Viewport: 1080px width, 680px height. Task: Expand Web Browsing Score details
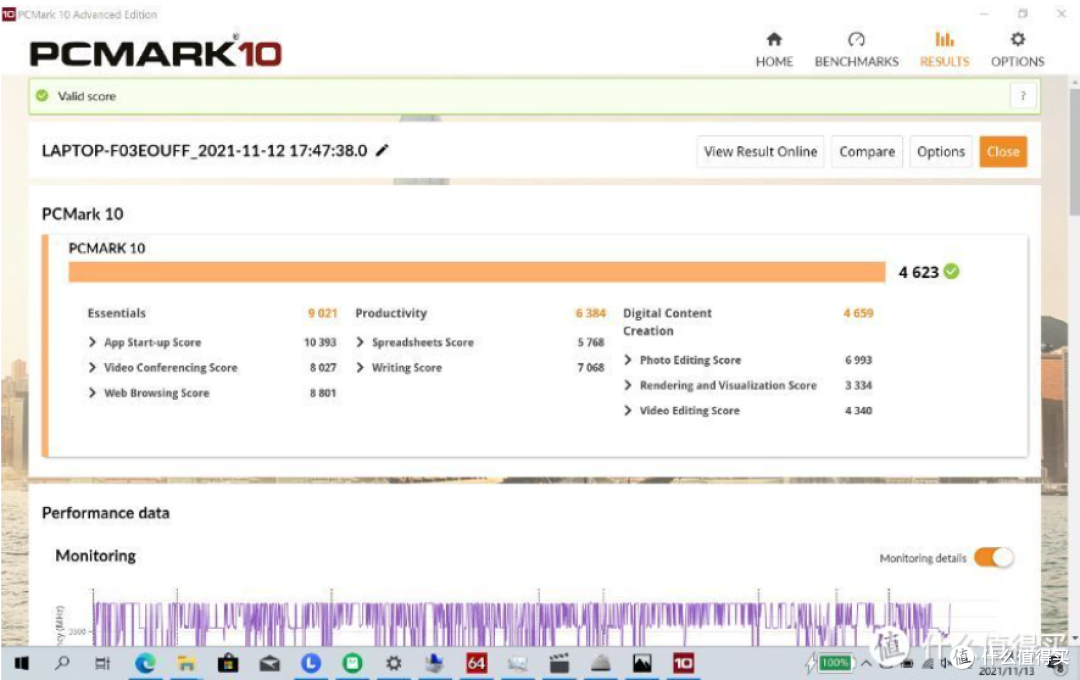(x=92, y=393)
